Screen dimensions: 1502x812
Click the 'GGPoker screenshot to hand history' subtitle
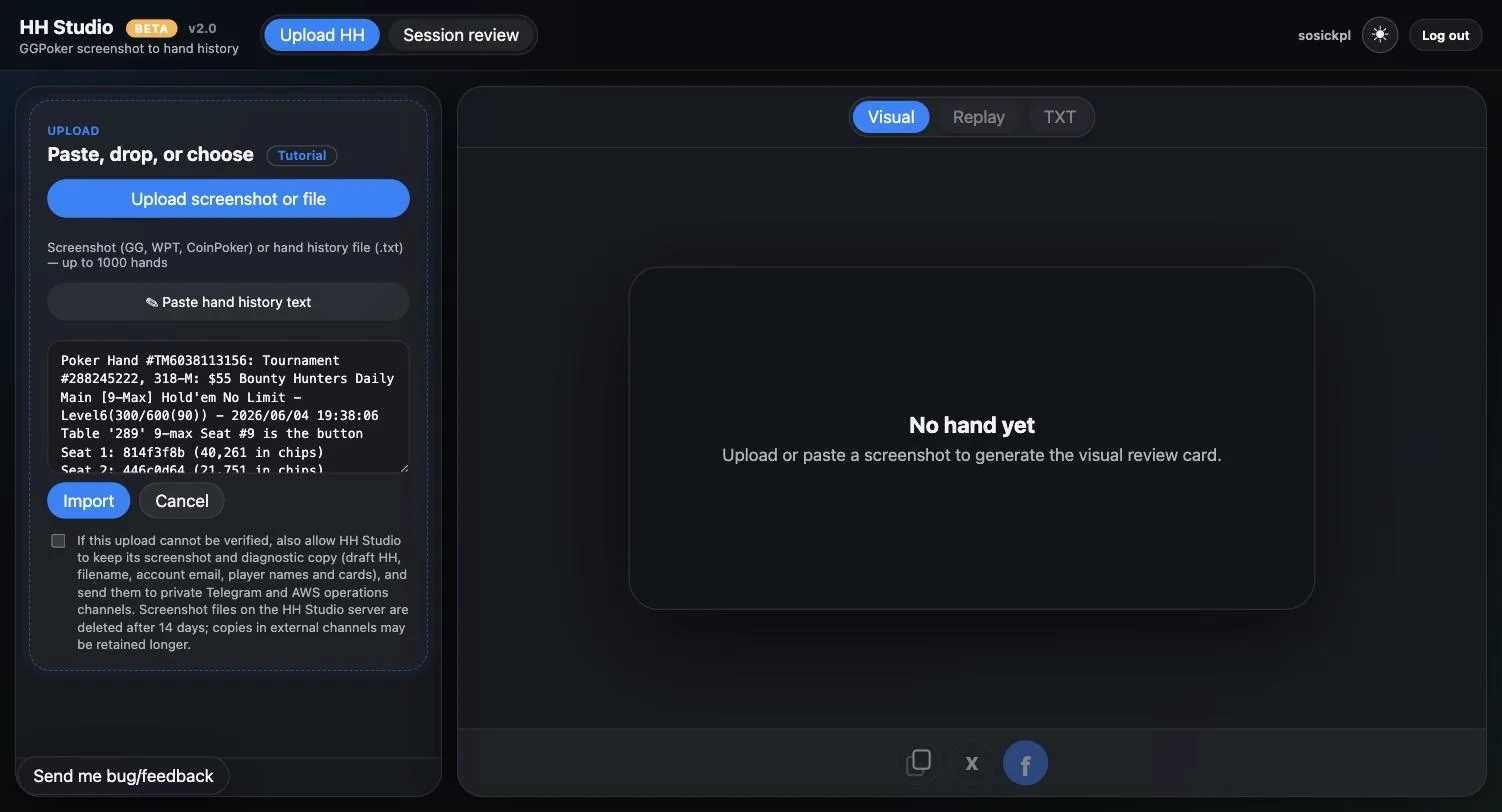pos(129,48)
